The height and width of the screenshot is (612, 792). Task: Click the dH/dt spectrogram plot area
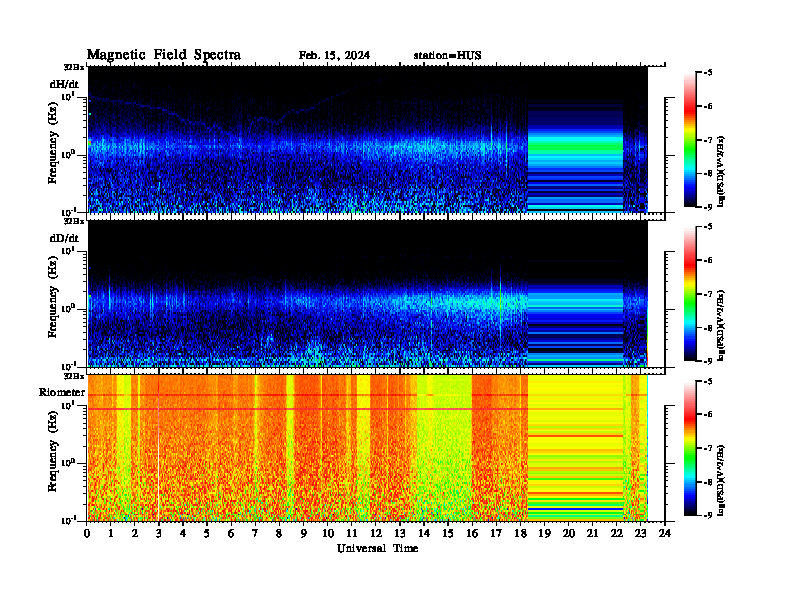click(368, 139)
